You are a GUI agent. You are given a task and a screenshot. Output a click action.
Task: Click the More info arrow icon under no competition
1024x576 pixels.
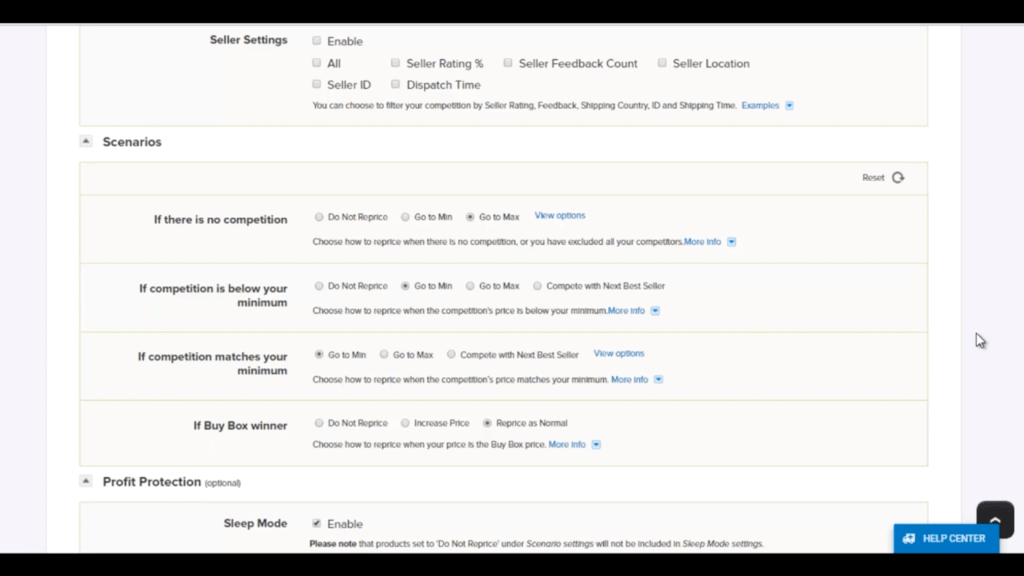732,242
